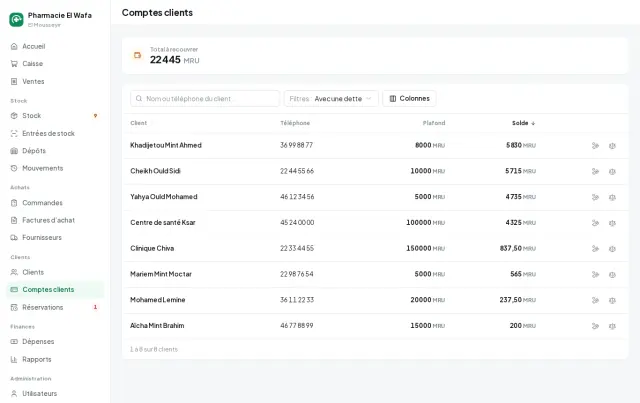640x403 pixels.
Task: Click the Pharmacie El Wafa green logo
Action: pos(16,19)
